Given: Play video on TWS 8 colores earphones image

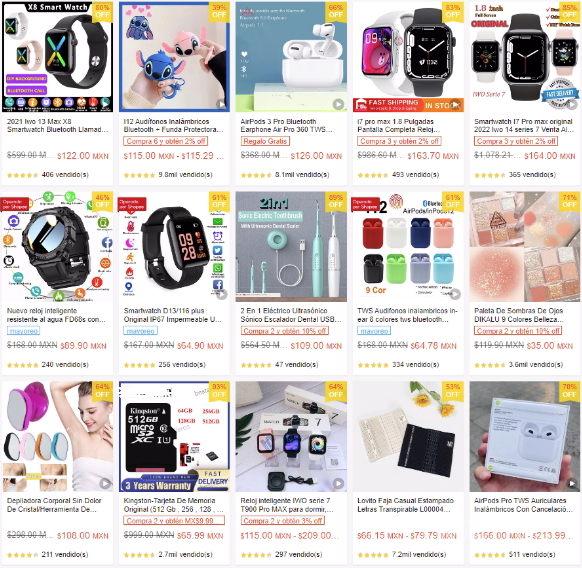Looking at the screenshot, I should tap(455, 294).
